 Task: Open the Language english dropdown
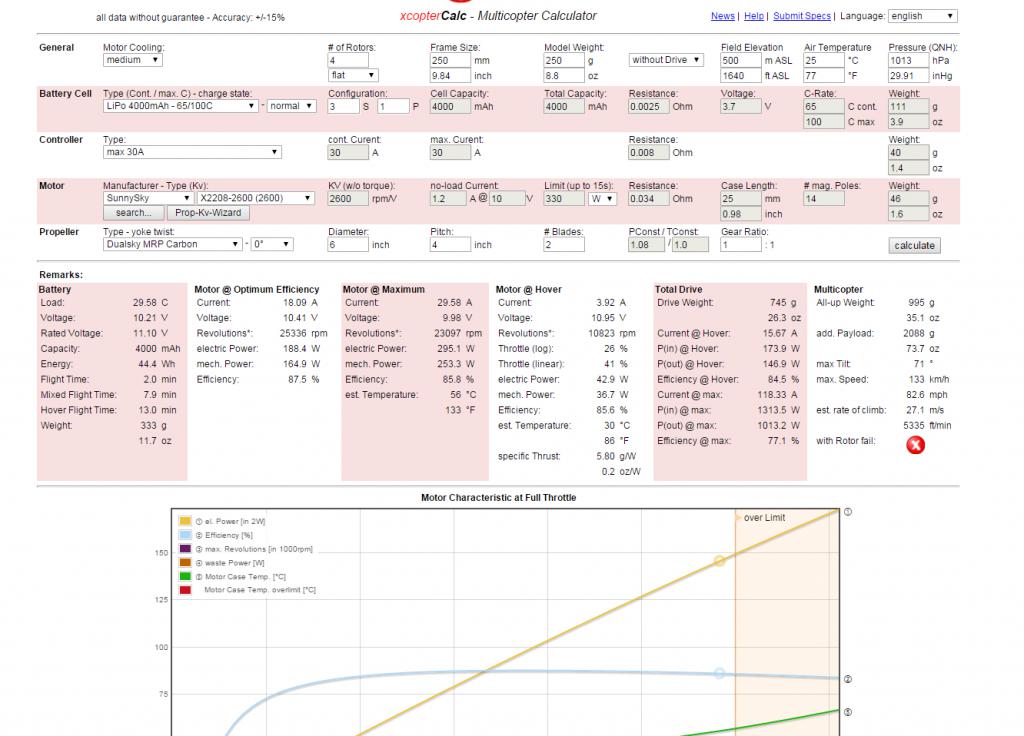click(923, 16)
